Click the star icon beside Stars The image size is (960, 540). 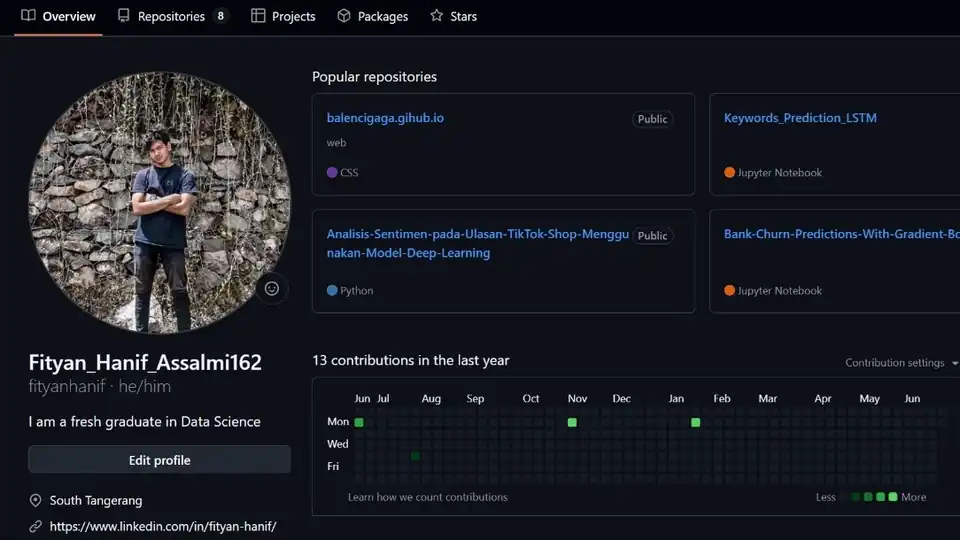coord(437,15)
